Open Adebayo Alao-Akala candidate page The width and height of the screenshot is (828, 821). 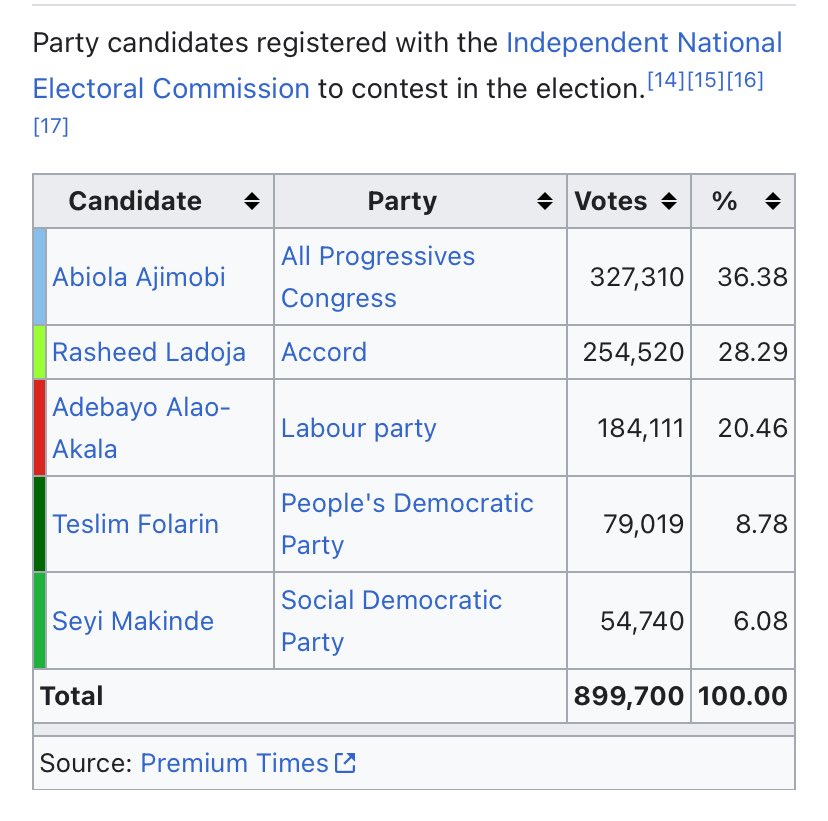click(x=140, y=427)
